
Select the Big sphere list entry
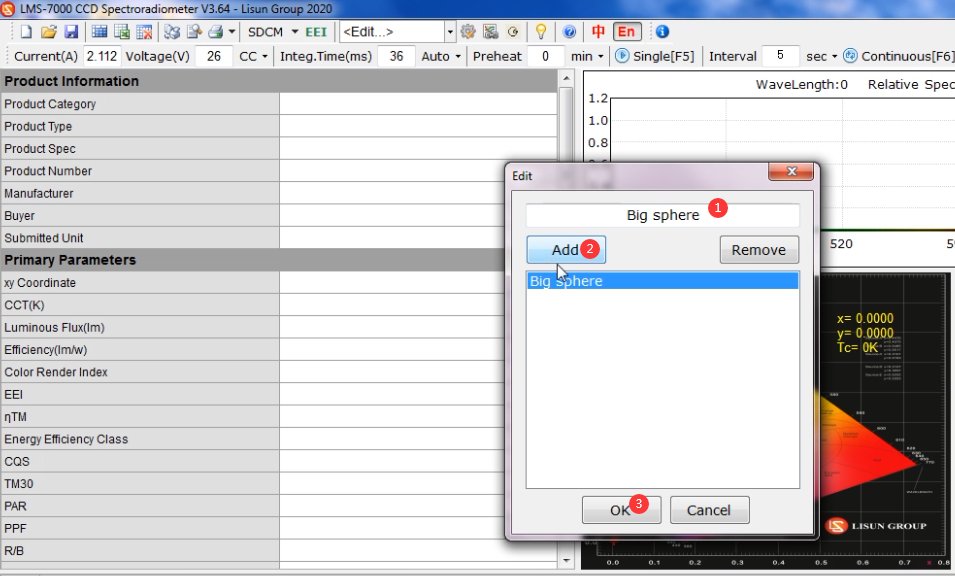663,281
